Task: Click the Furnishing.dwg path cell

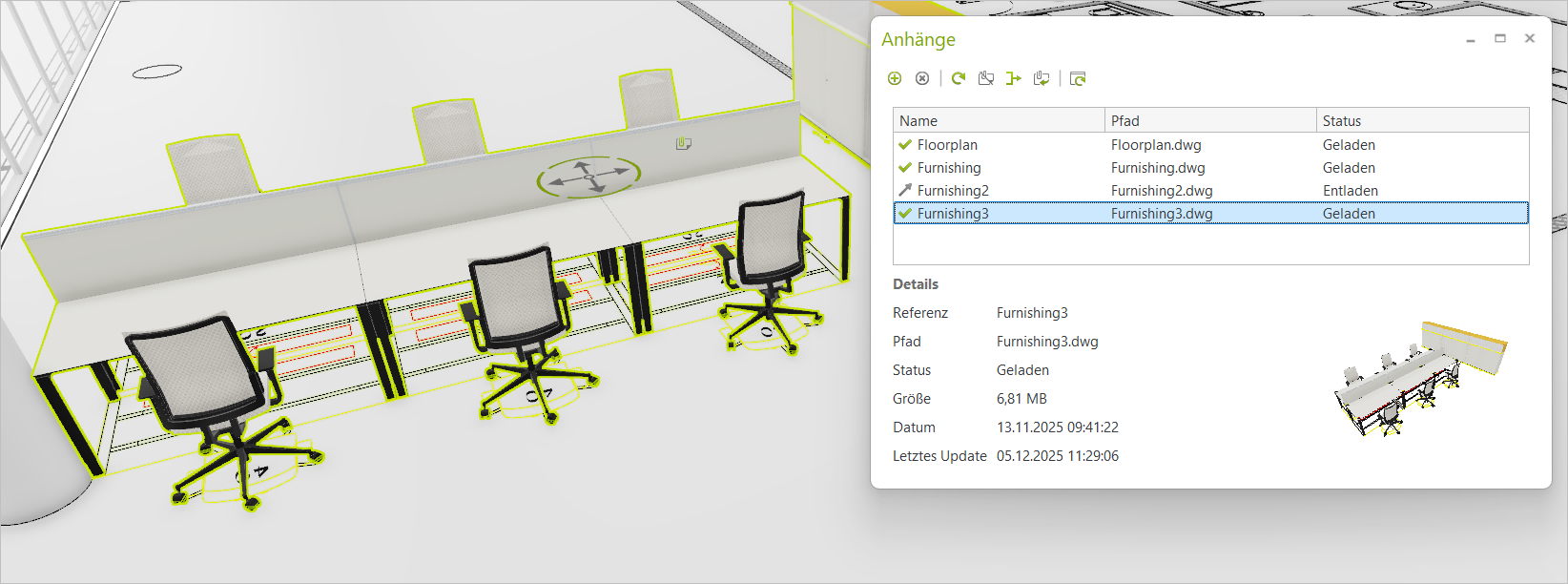Action: point(1158,168)
